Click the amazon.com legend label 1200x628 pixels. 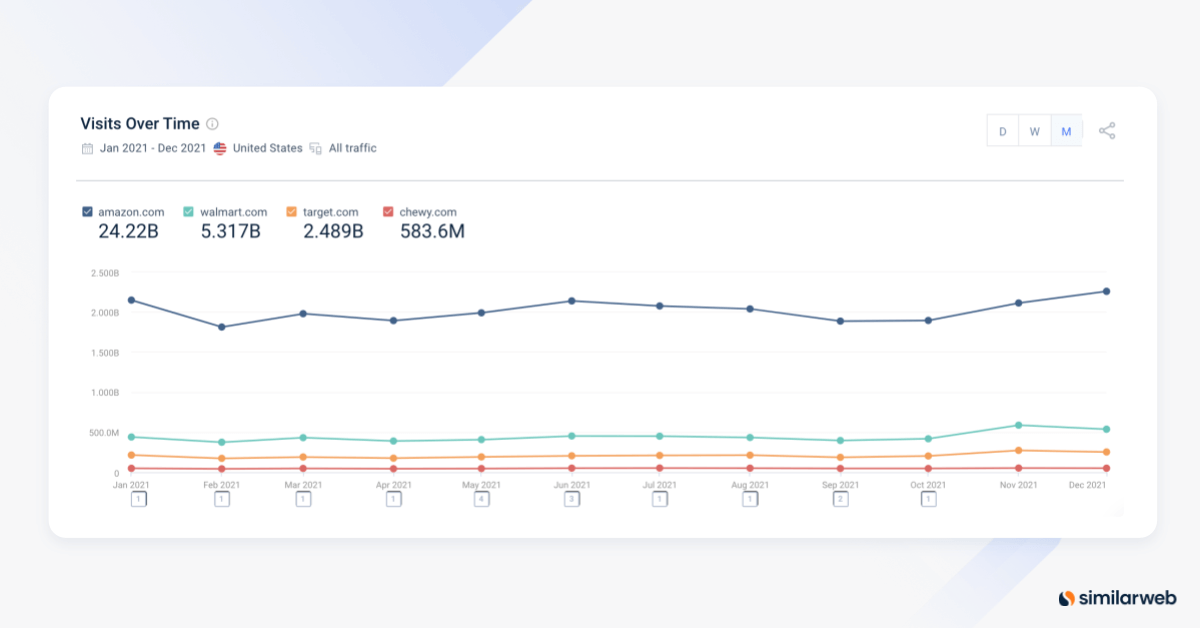pyautogui.click(x=131, y=212)
